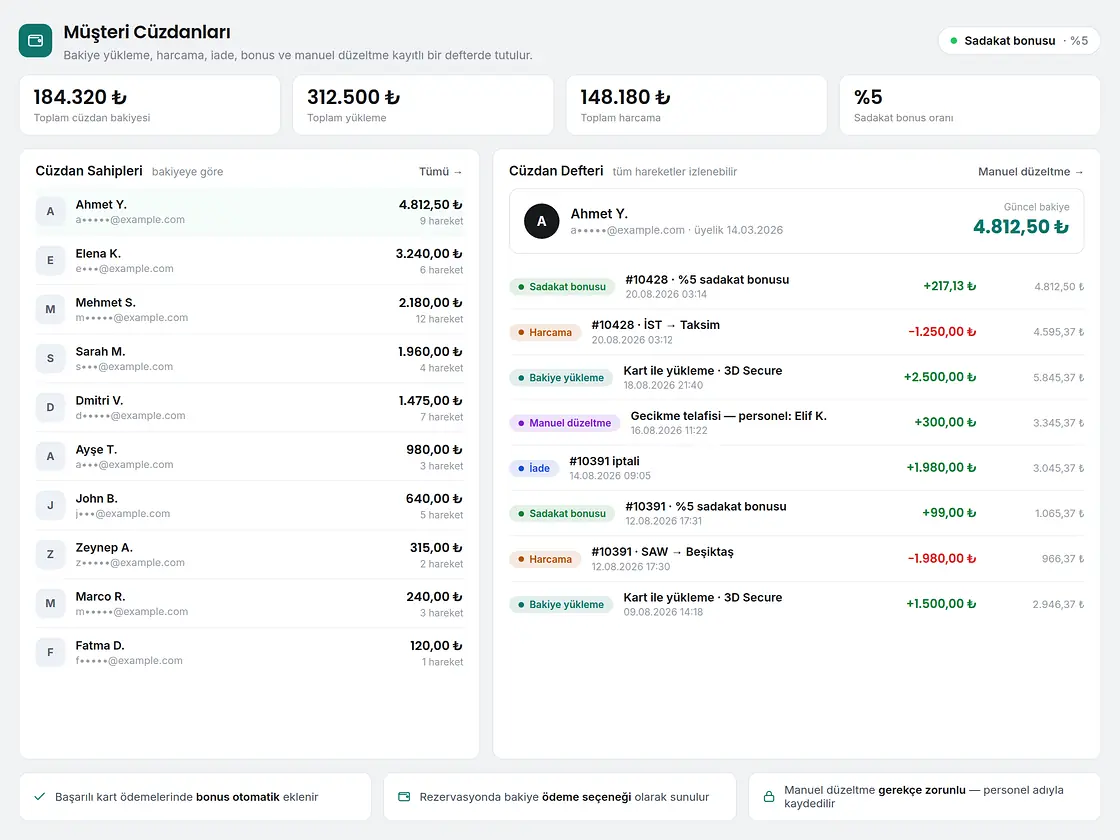Click the Toplam cüzdan bakiyesi 184.320 ₺ card
1120x840 pixels.
150,105
